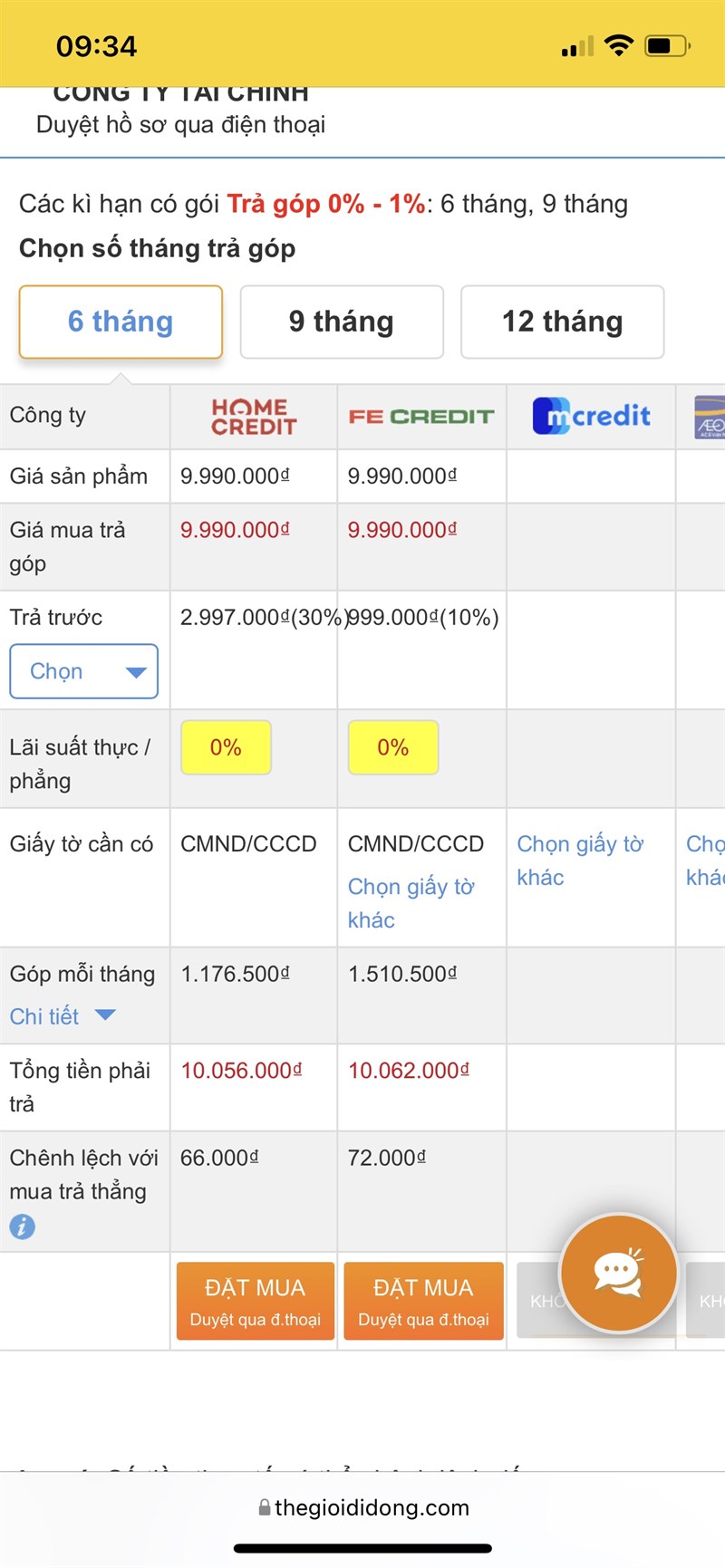Screen dimensions: 725x1568
Task: Tap the Giá sản phẩm row label
Action: coord(79,476)
